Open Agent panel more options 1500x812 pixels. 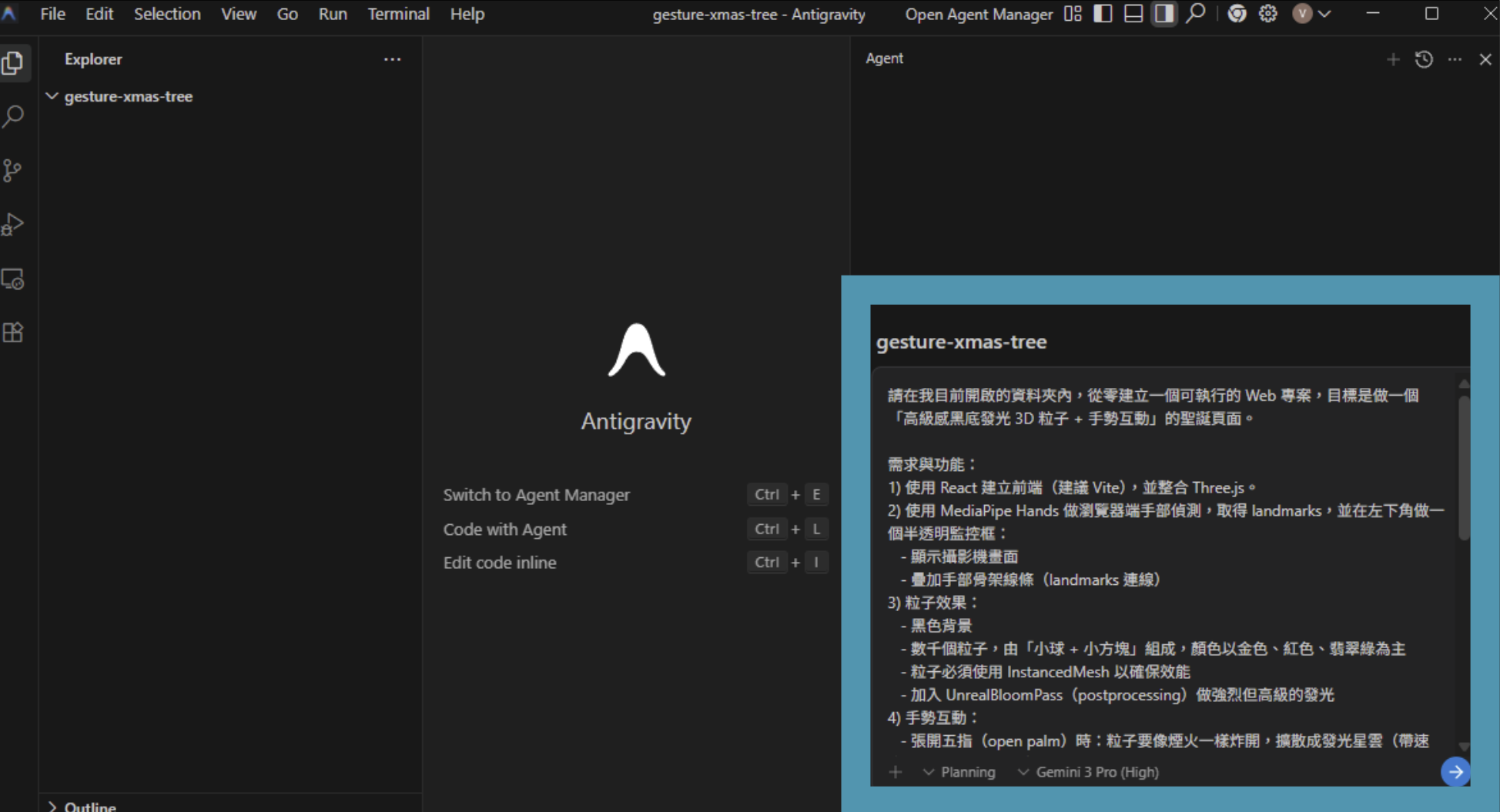point(1455,59)
